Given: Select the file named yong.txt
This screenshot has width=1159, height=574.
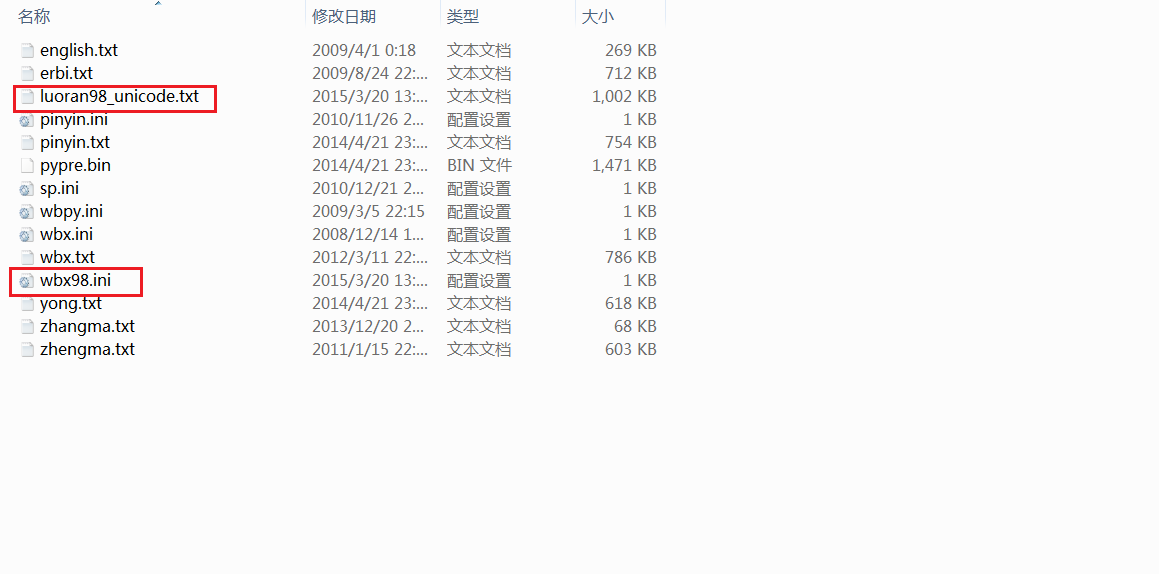Looking at the screenshot, I should [x=71, y=304].
